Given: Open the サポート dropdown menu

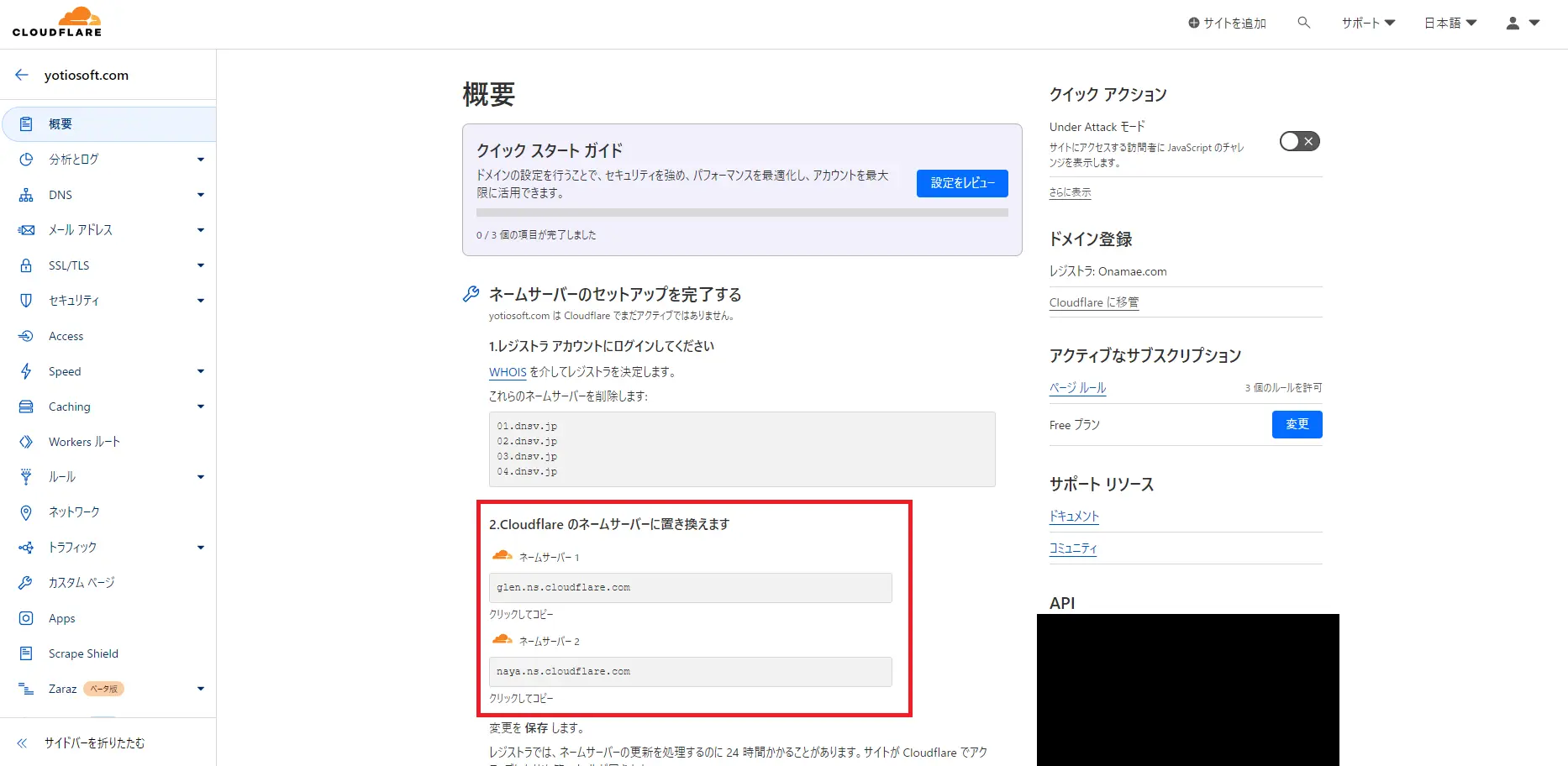Looking at the screenshot, I should [1368, 24].
